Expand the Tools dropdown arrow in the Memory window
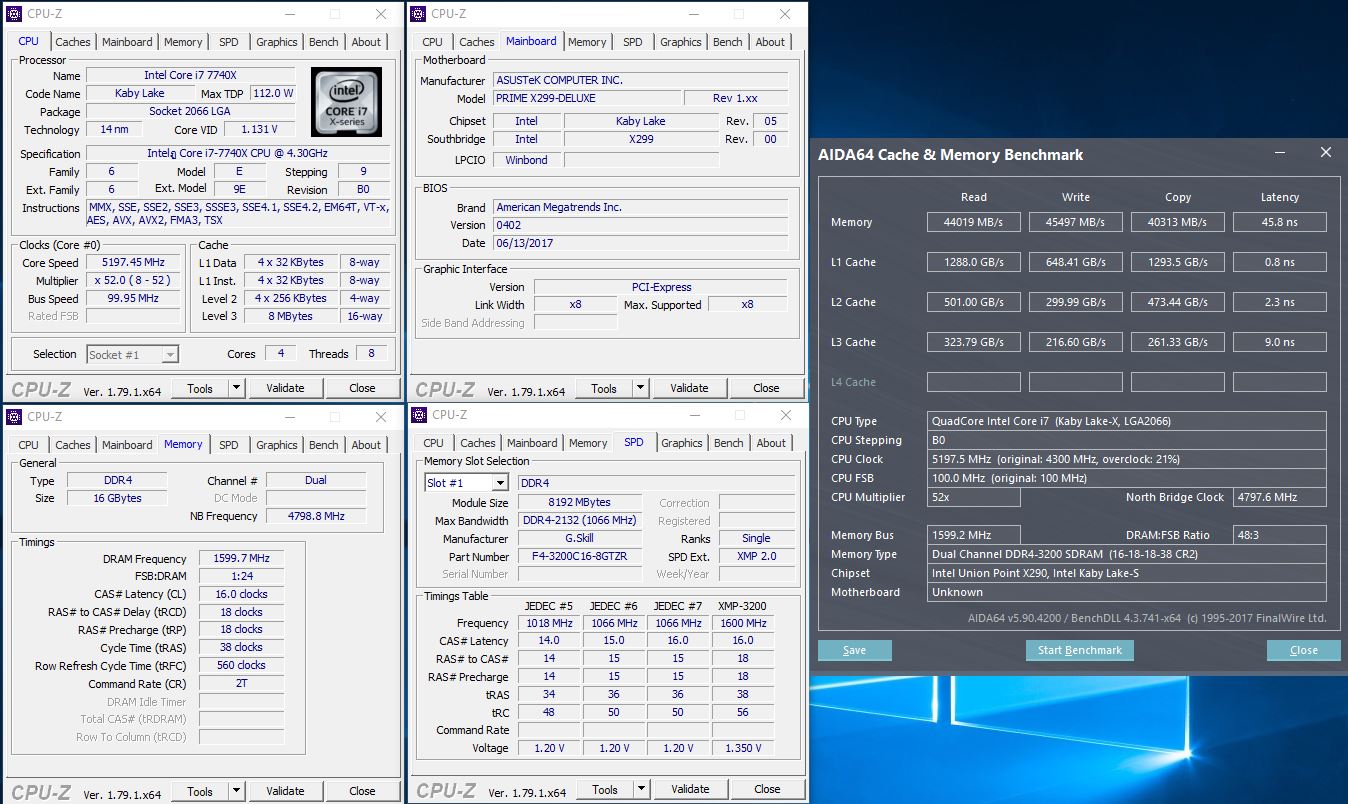This screenshot has width=1348, height=804. (236, 791)
